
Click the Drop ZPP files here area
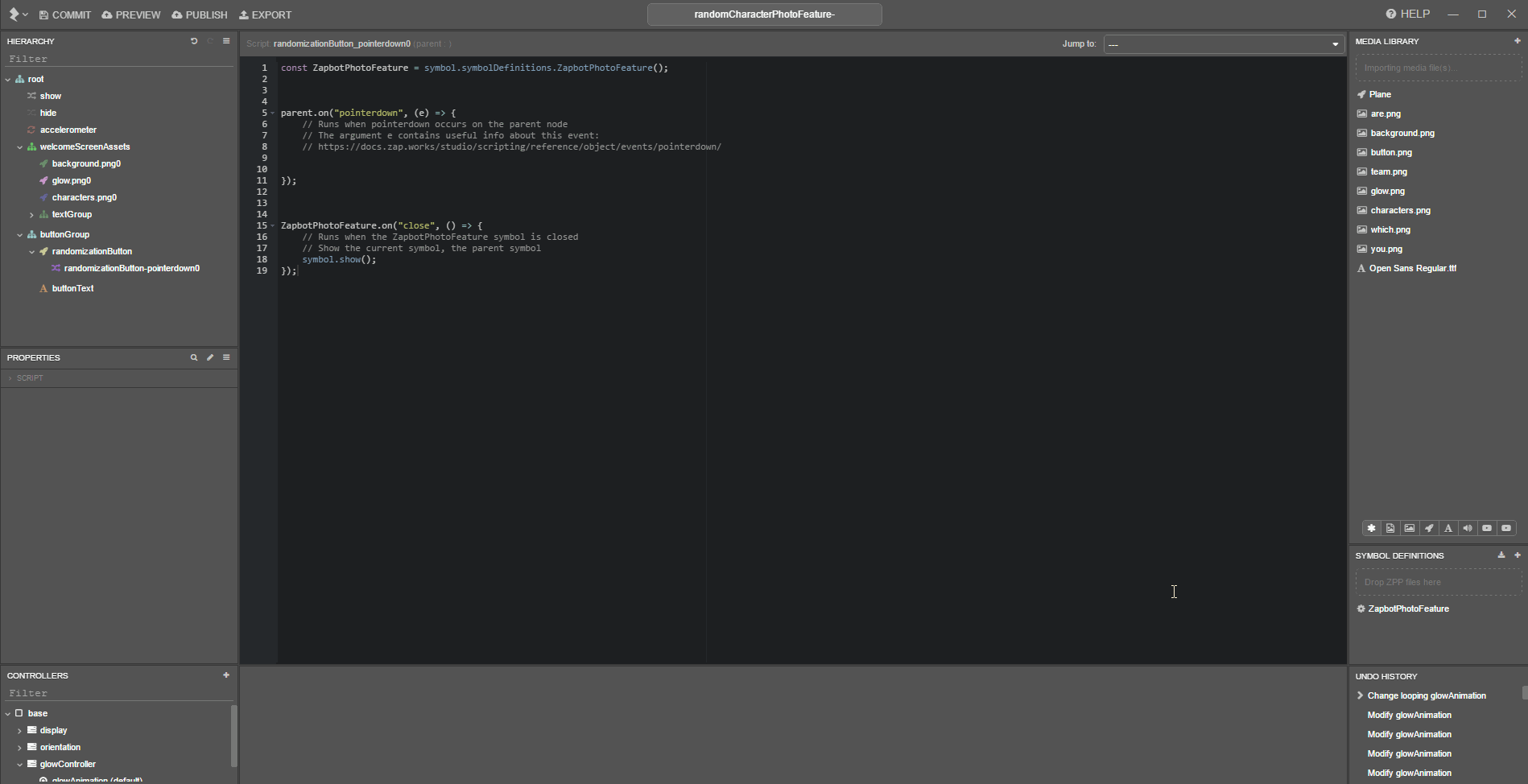(1439, 582)
